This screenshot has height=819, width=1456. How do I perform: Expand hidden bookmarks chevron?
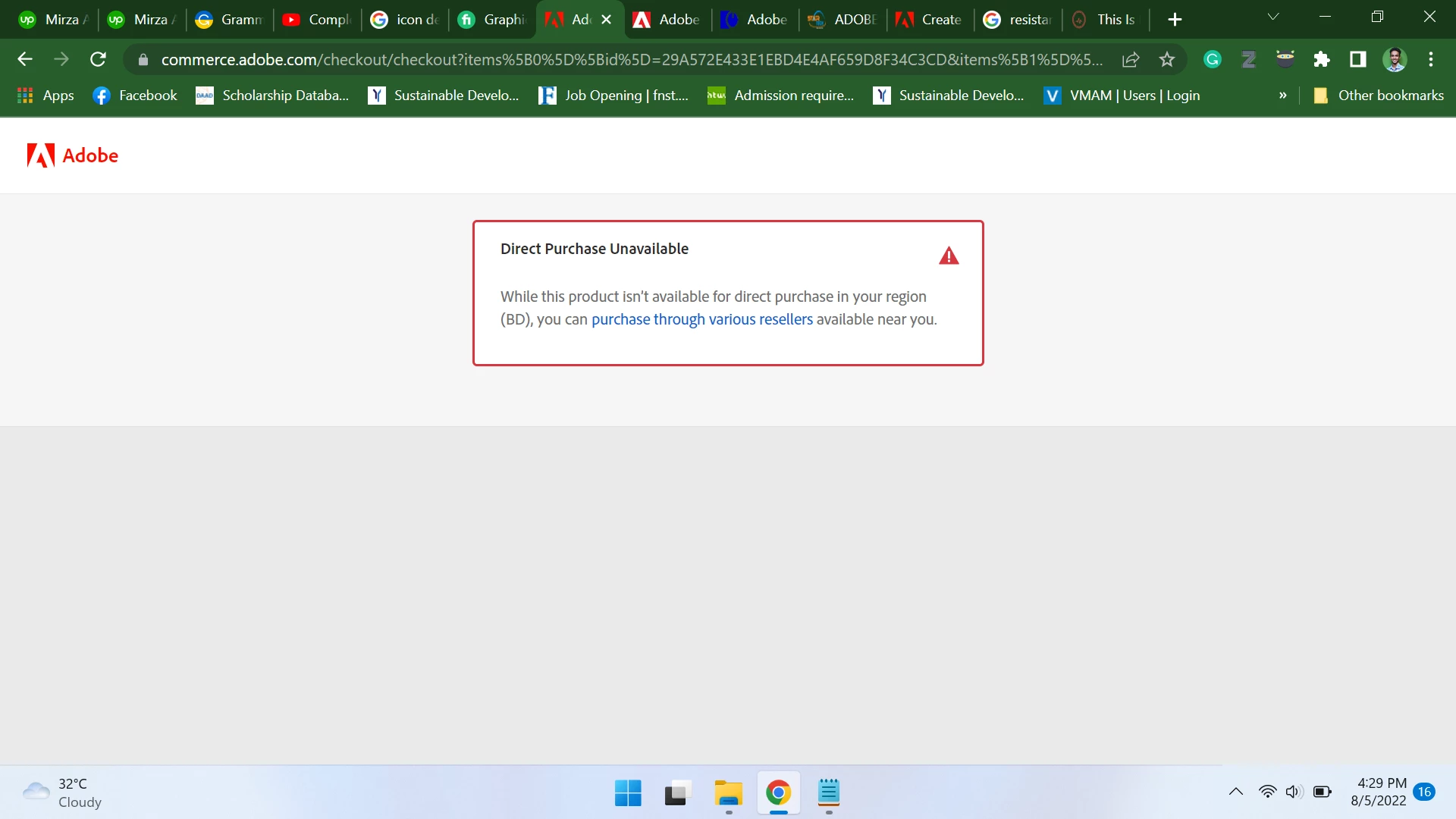[1282, 96]
